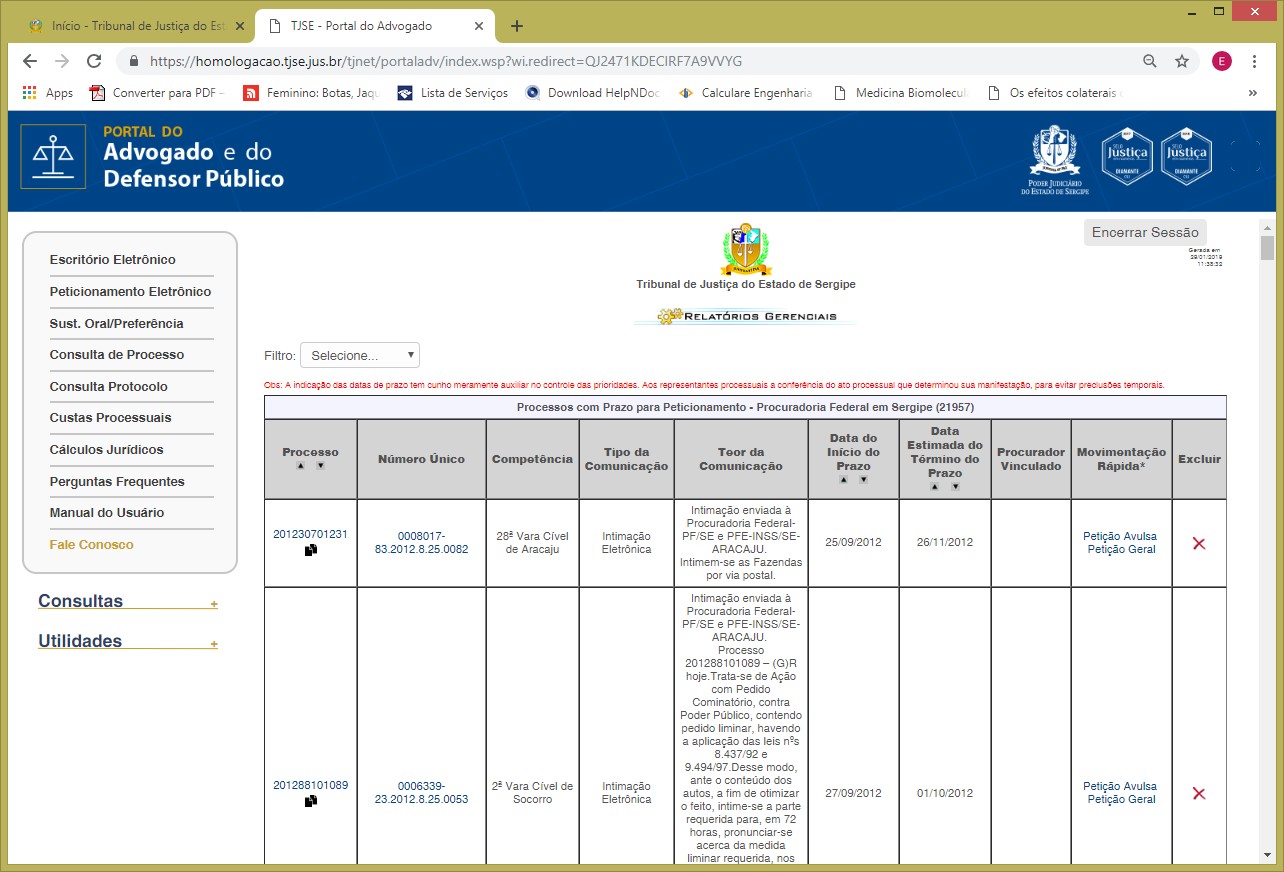The width and height of the screenshot is (1284, 872).
Task: Open the Filtro Selecione dropdown
Action: [359, 355]
